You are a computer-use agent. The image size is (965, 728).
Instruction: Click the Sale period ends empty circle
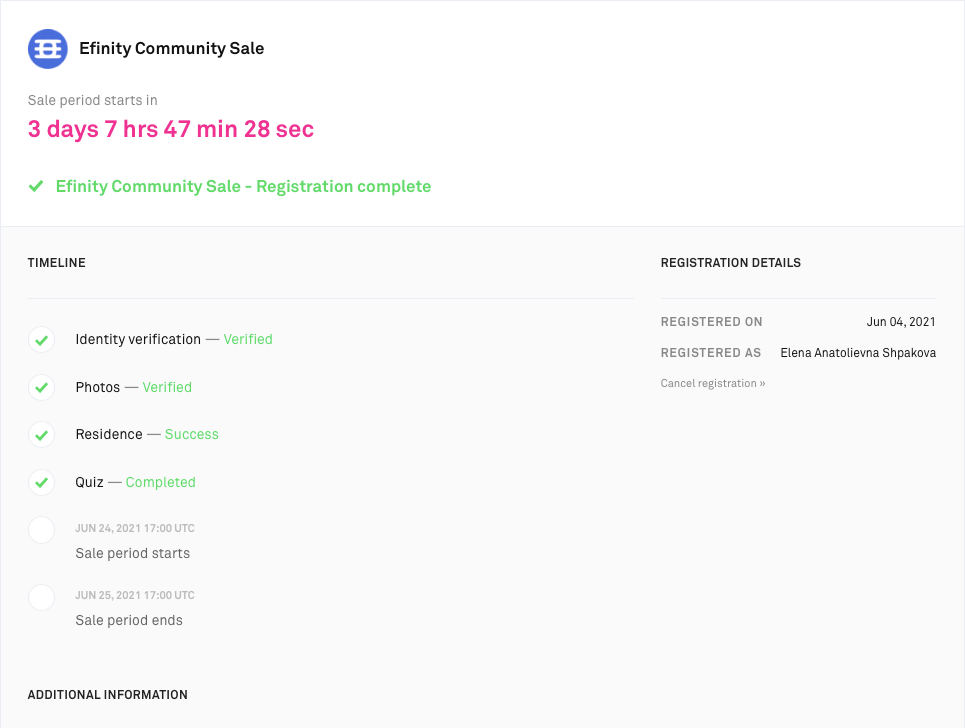pos(41,597)
